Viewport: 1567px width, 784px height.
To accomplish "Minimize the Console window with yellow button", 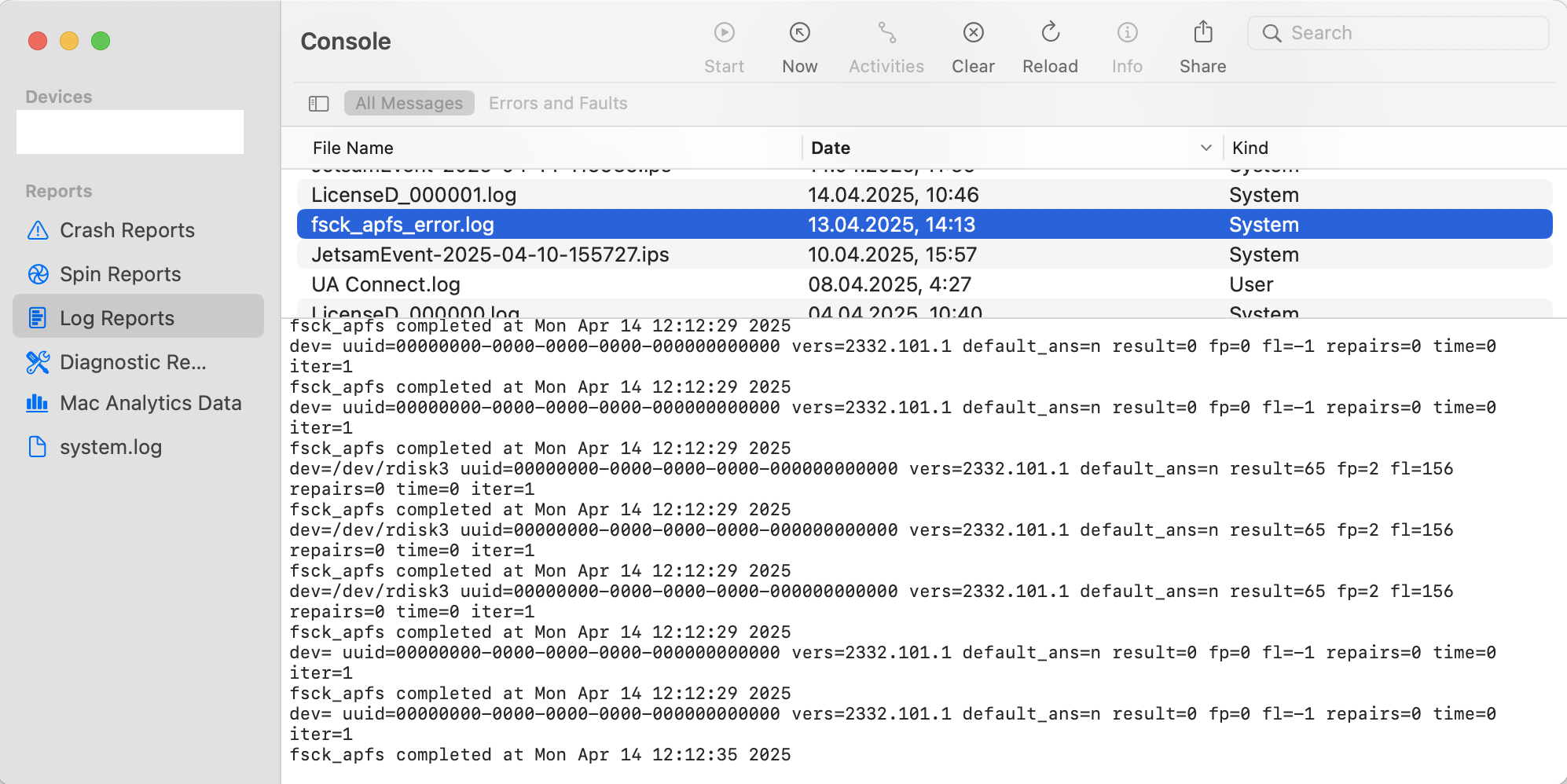I will pos(69,41).
